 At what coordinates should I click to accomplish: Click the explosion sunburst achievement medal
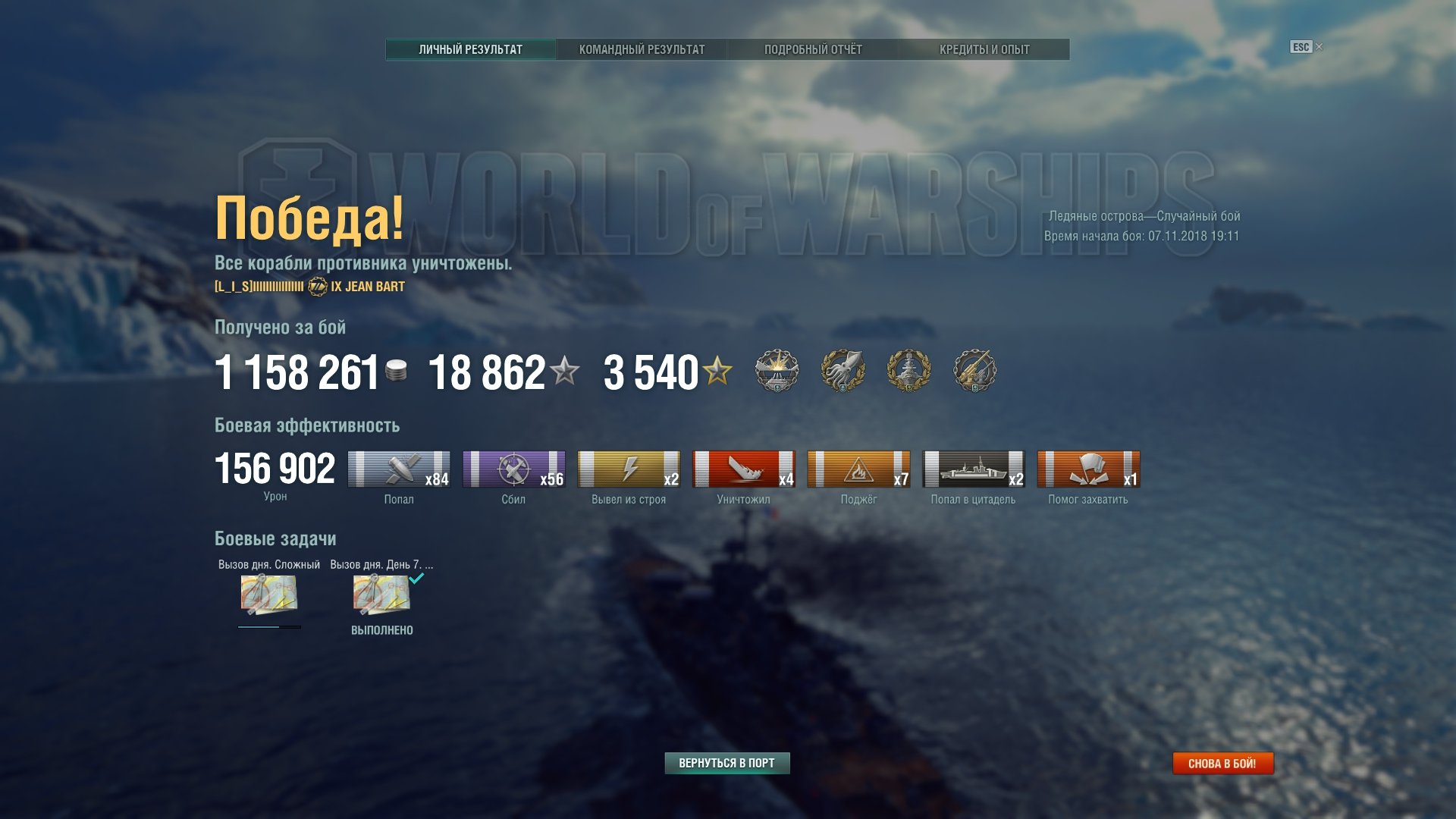coord(777,371)
